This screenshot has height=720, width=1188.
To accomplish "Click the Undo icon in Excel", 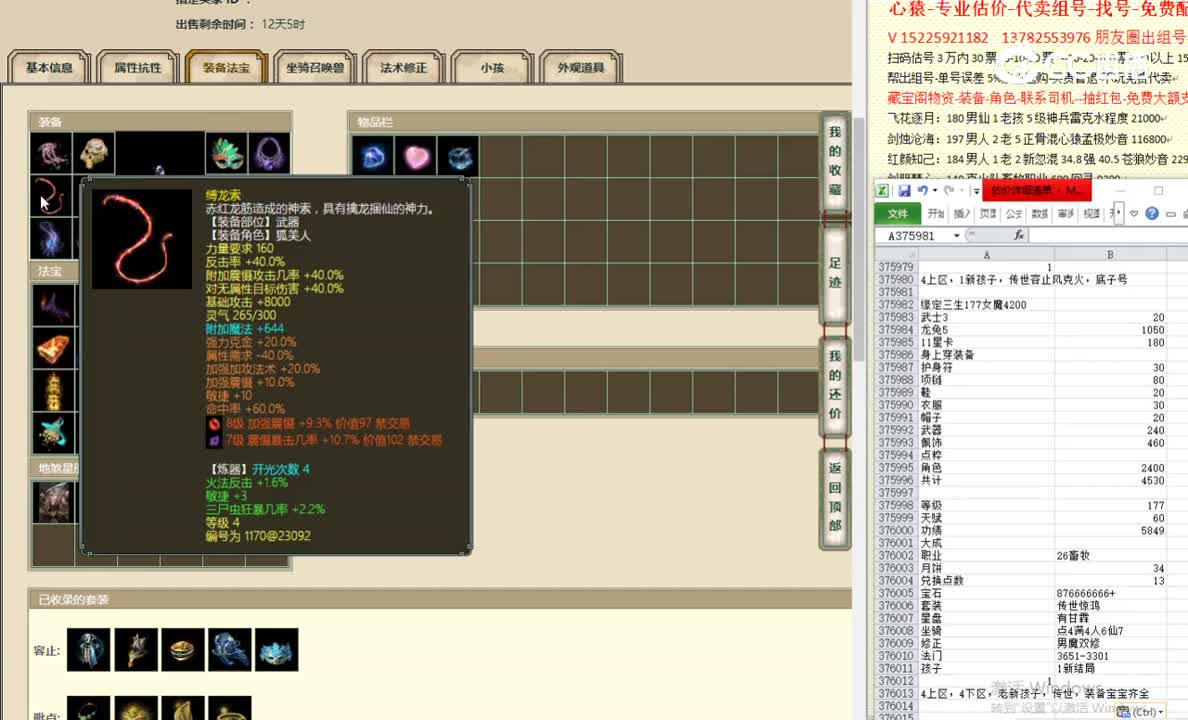I will 923,190.
